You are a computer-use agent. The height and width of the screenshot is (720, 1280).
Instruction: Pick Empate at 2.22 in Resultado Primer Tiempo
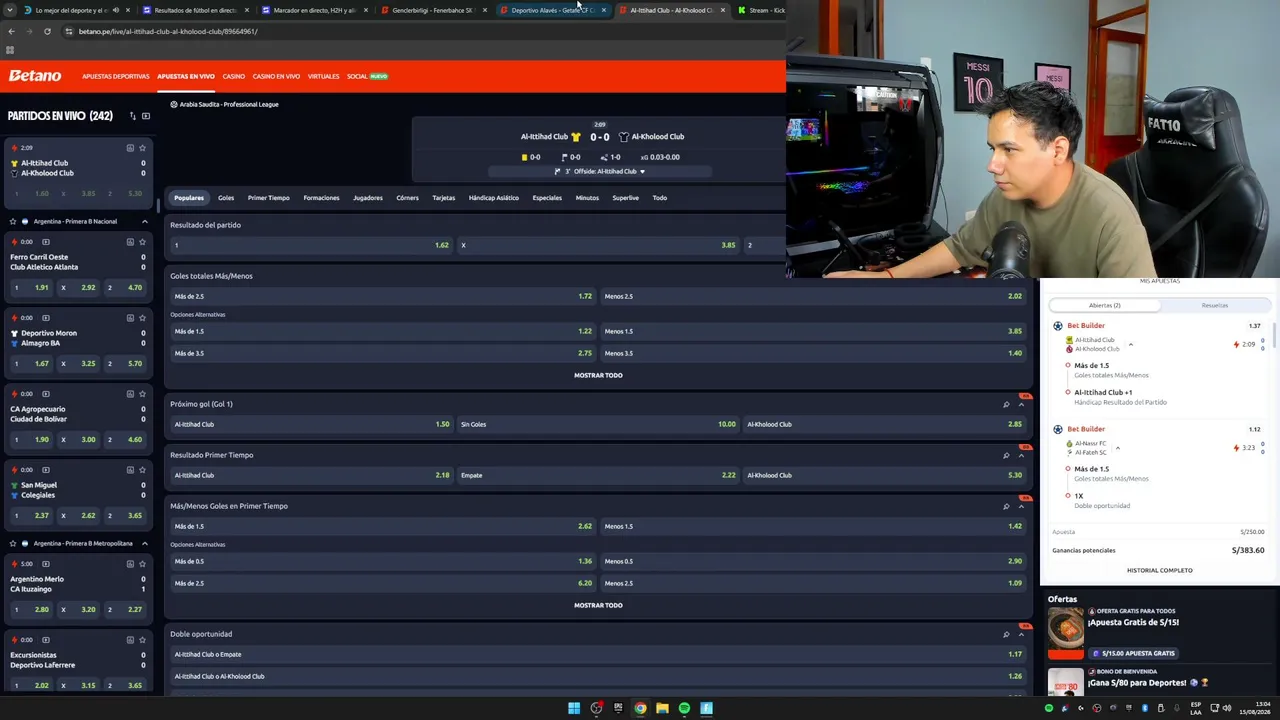coord(598,475)
